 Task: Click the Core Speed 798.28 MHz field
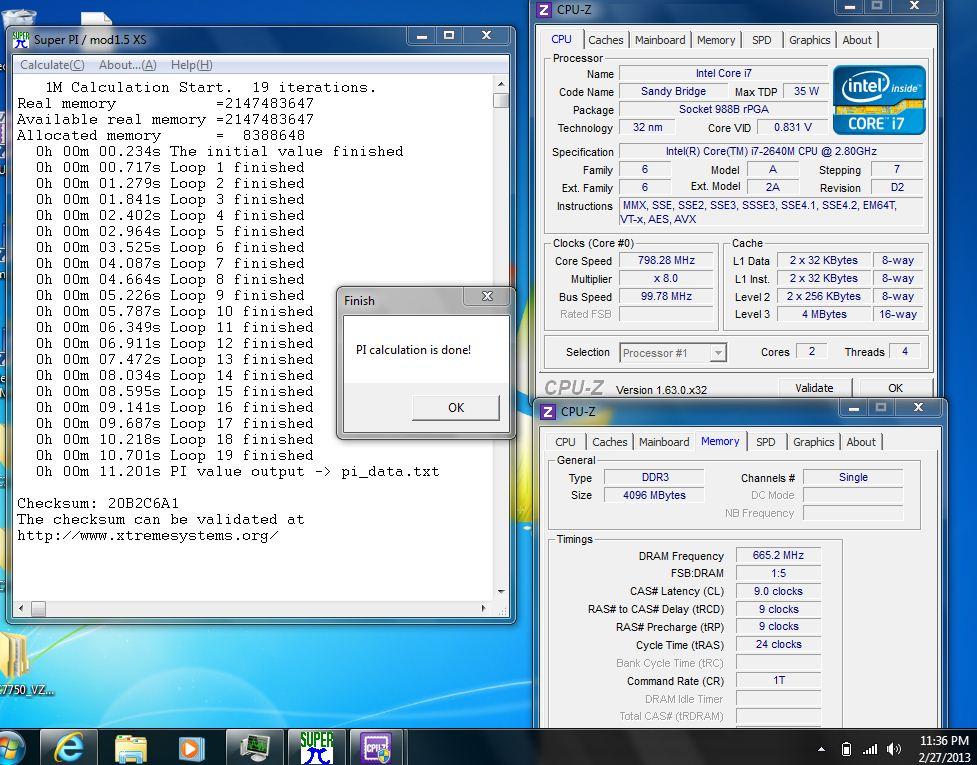(666, 260)
